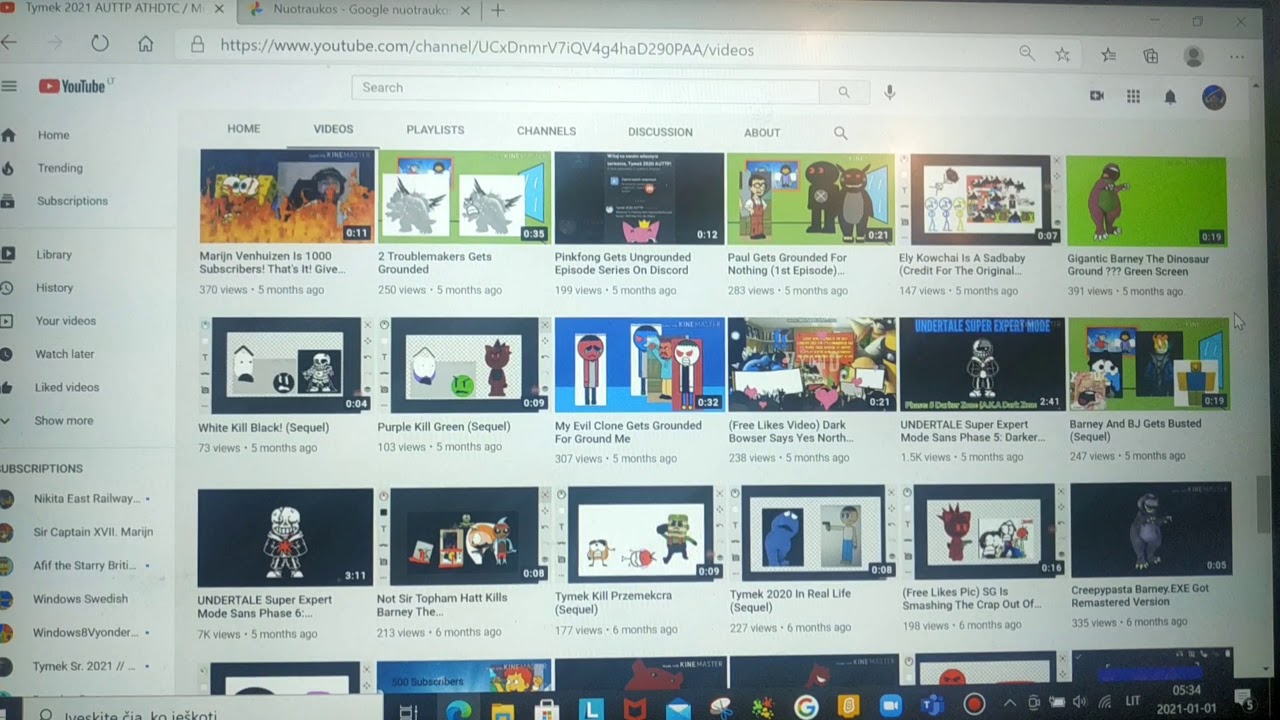Screen dimensions: 1280x720
Task: Reload the page with browser refresh
Action: coord(99,43)
